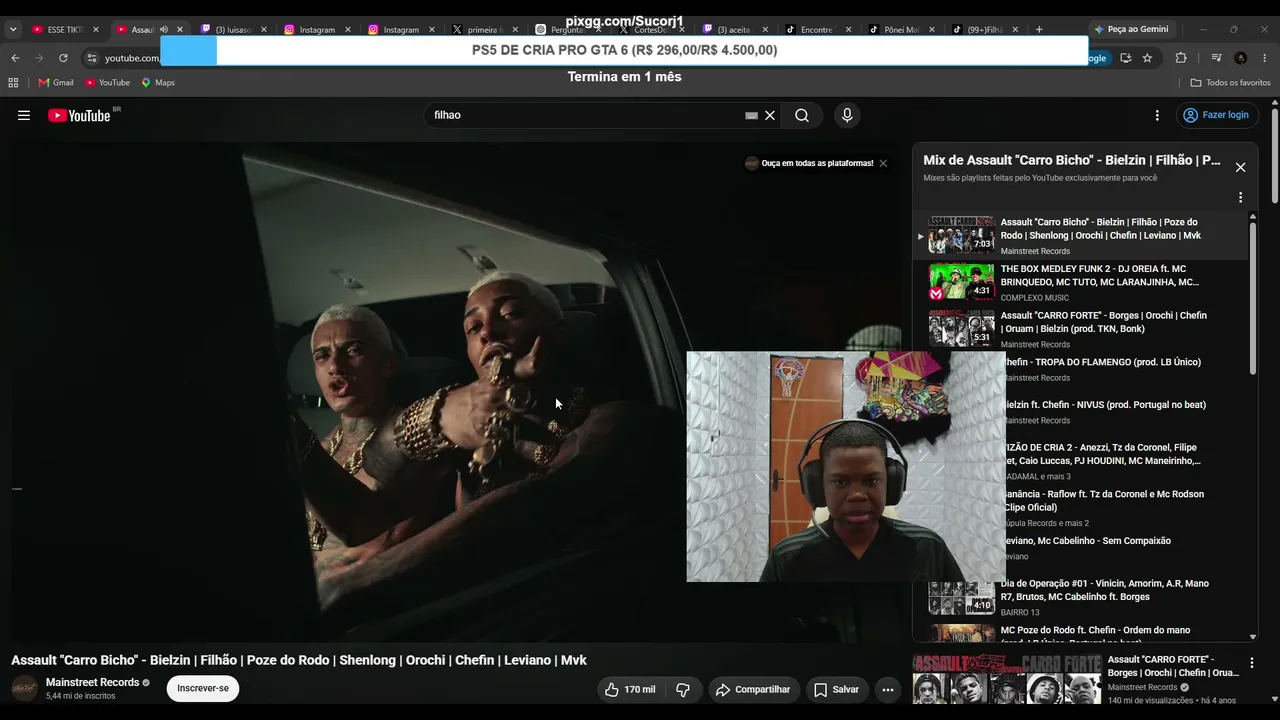The image size is (1280, 720).
Task: Open a new browser tab
Action: coord(1039,30)
